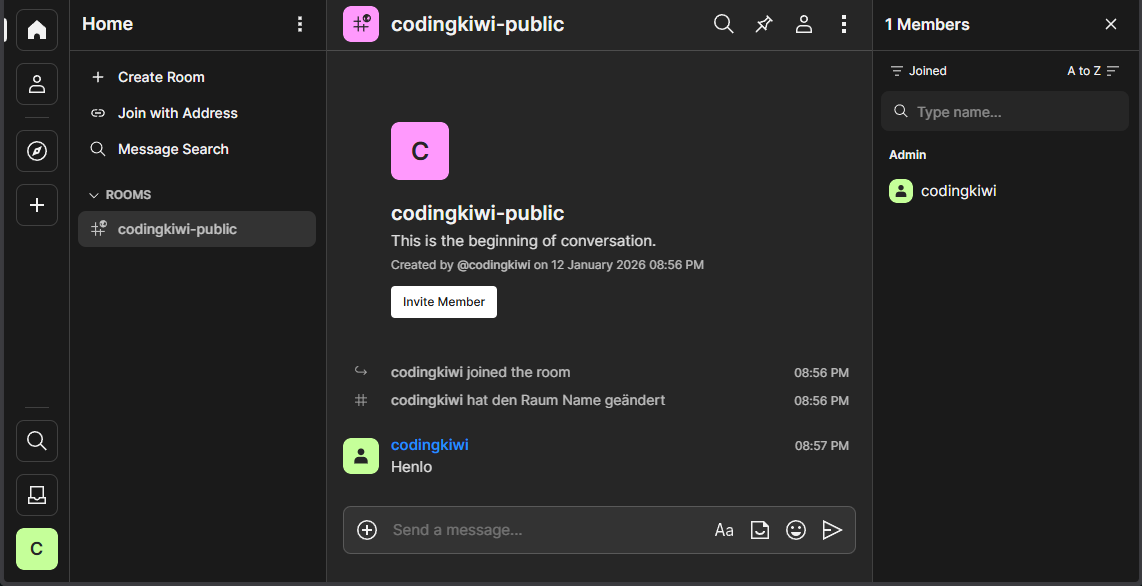Select Join with Address option

(177, 113)
